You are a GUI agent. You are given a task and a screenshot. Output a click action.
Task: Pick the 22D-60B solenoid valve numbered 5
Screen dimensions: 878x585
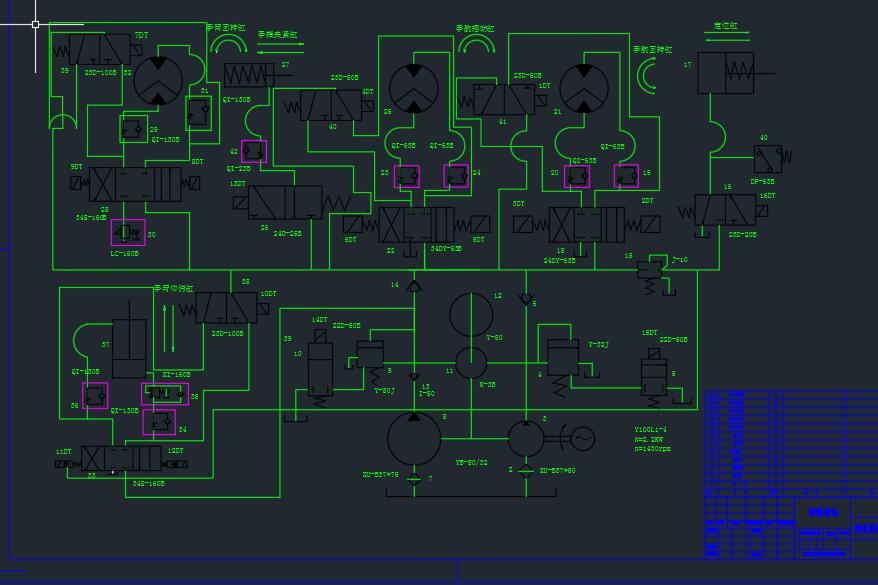654,378
